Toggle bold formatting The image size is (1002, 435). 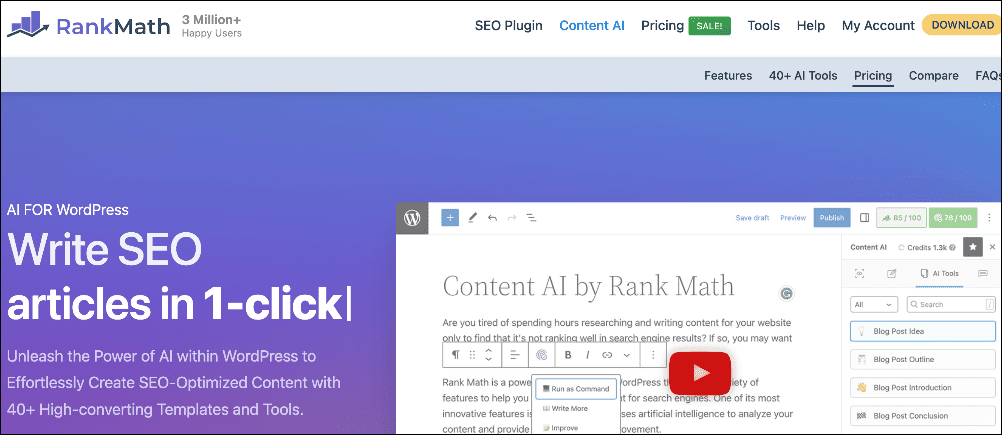pyautogui.click(x=567, y=355)
